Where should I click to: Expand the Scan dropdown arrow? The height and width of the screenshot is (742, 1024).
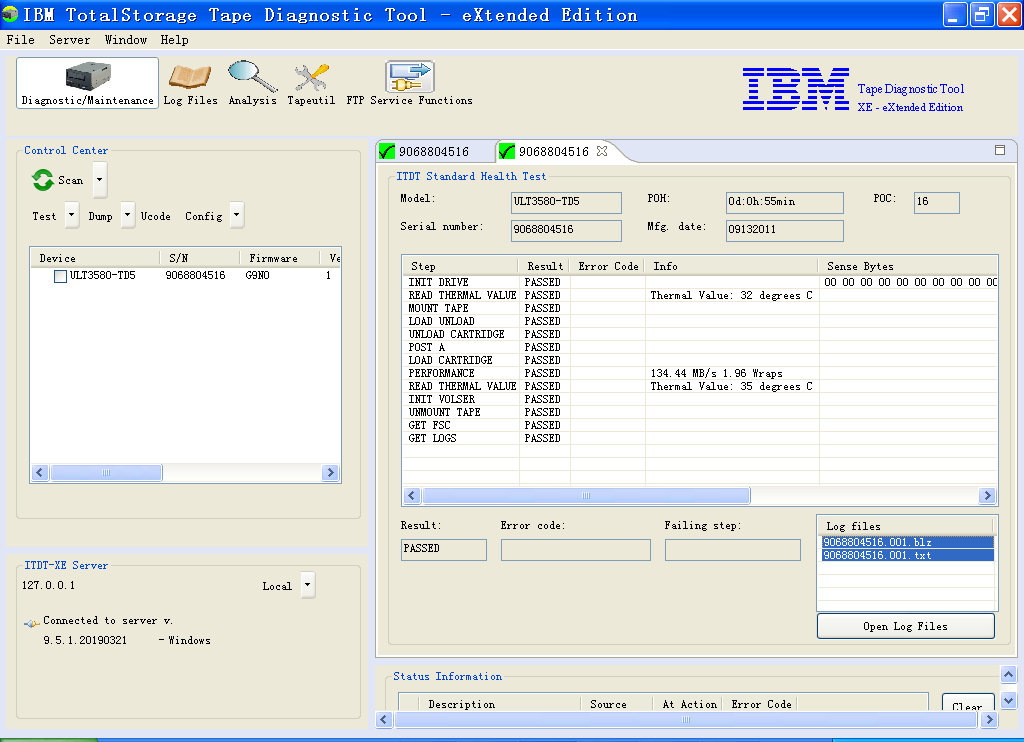click(99, 180)
